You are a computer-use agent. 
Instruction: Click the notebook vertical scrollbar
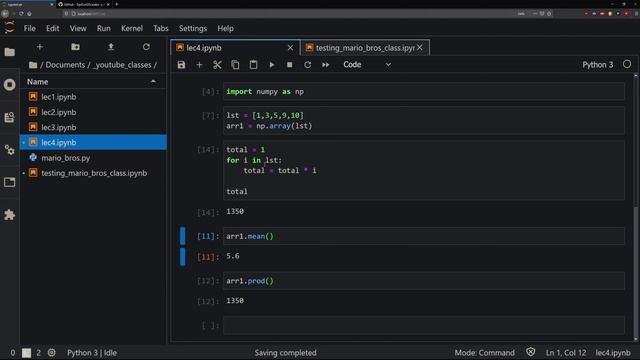pyautogui.click(x=636, y=207)
